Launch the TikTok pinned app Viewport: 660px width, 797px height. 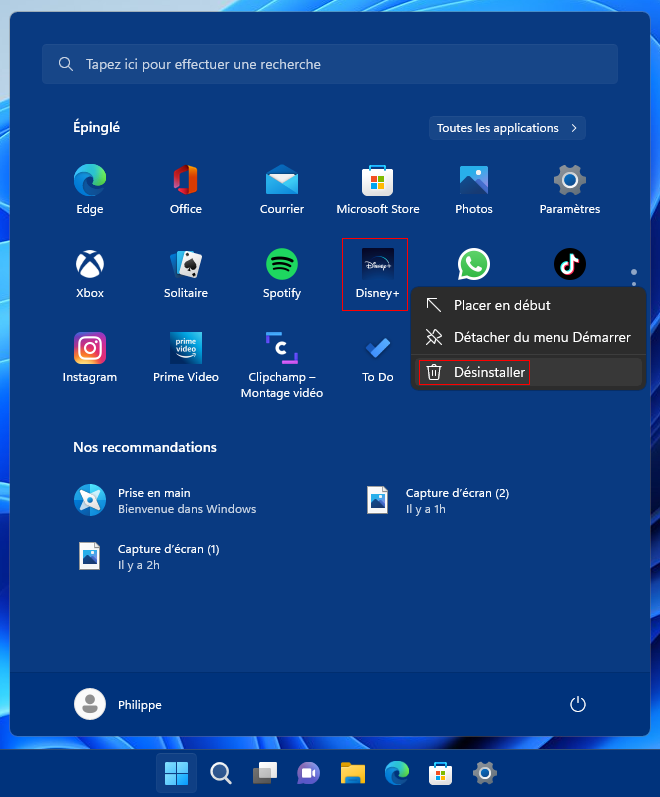(x=569, y=264)
